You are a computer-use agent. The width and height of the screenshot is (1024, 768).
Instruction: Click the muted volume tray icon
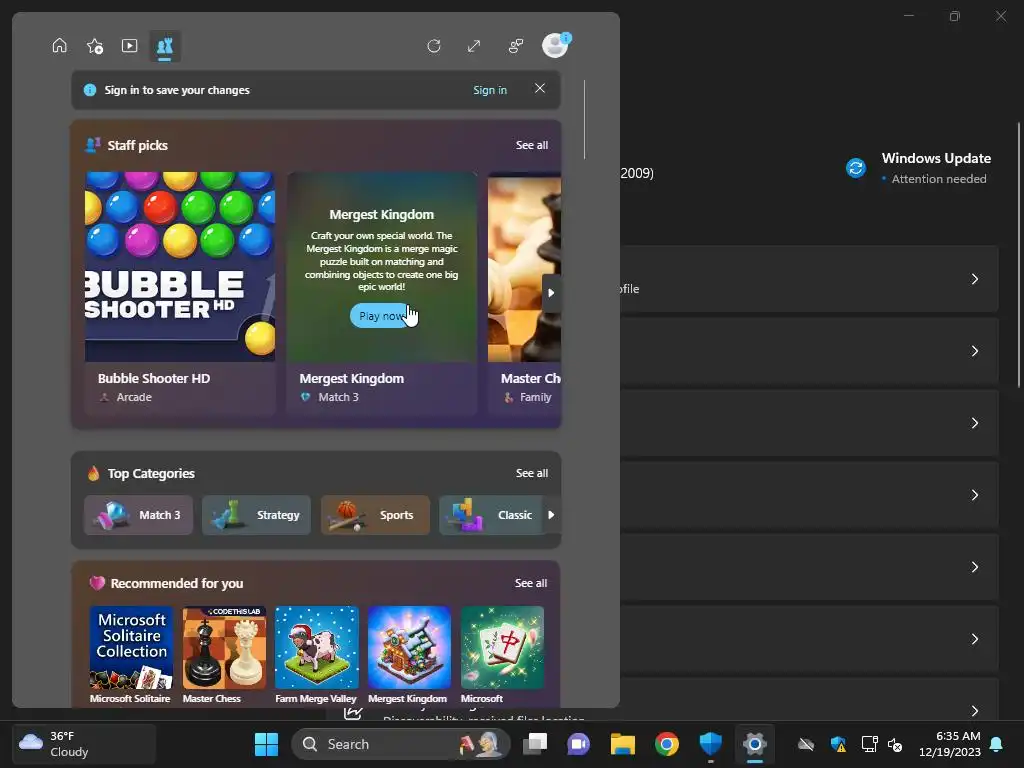coord(895,744)
